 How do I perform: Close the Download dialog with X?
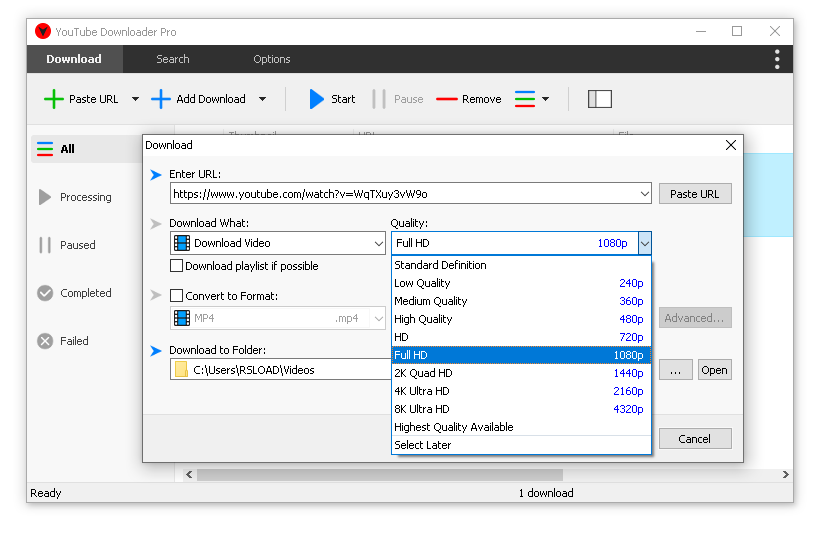point(731,145)
